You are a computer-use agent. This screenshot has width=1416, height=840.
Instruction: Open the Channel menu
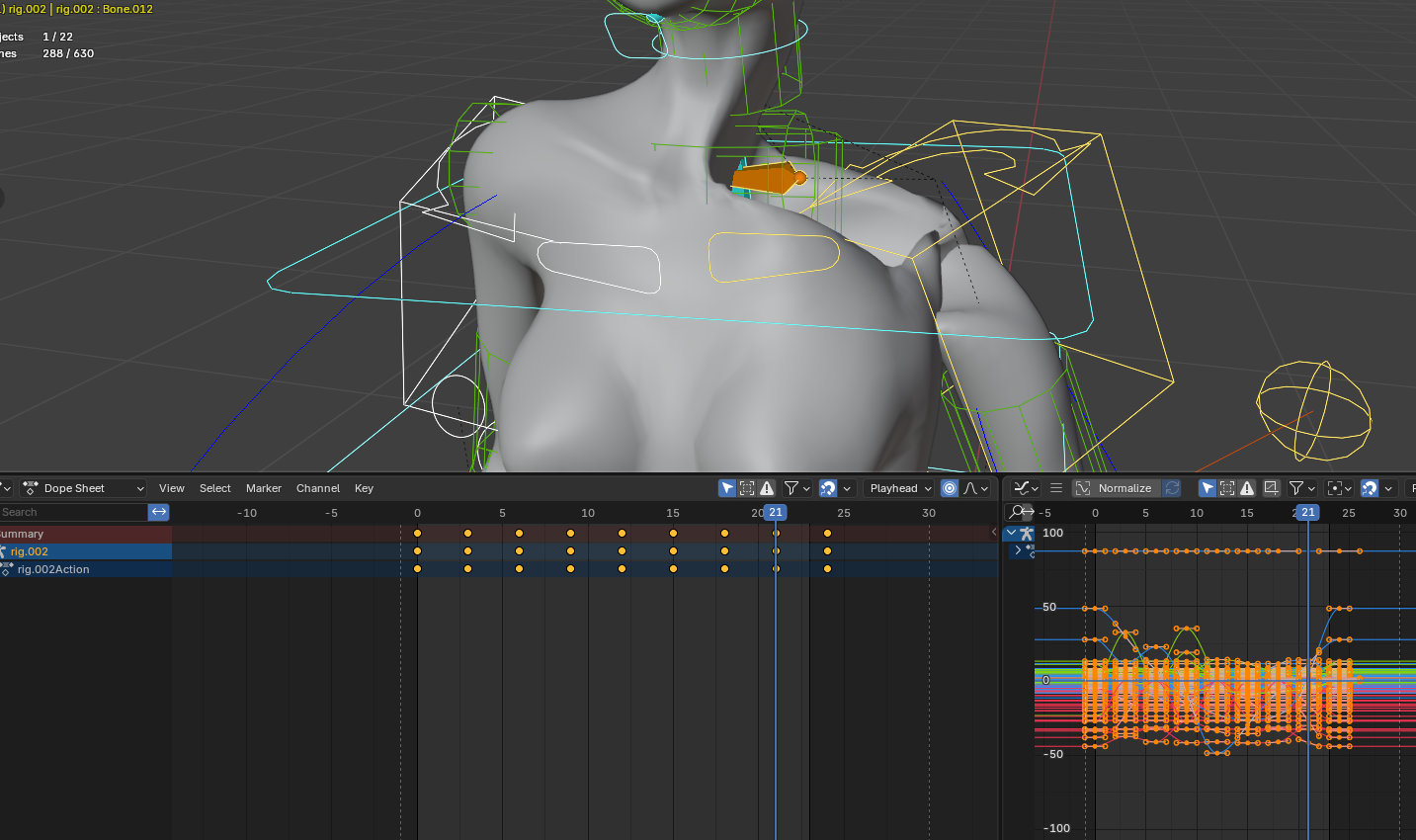pyautogui.click(x=317, y=488)
